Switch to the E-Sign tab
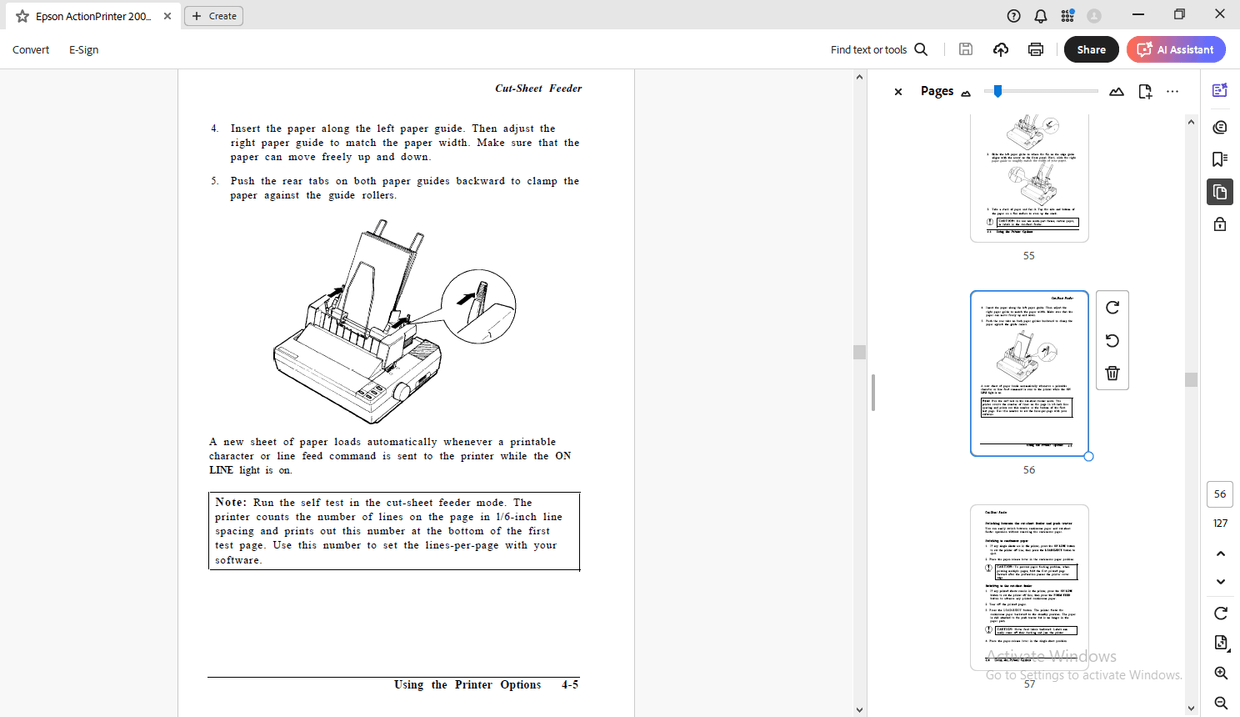Image resolution: width=1240 pixels, height=717 pixels. 83,49
